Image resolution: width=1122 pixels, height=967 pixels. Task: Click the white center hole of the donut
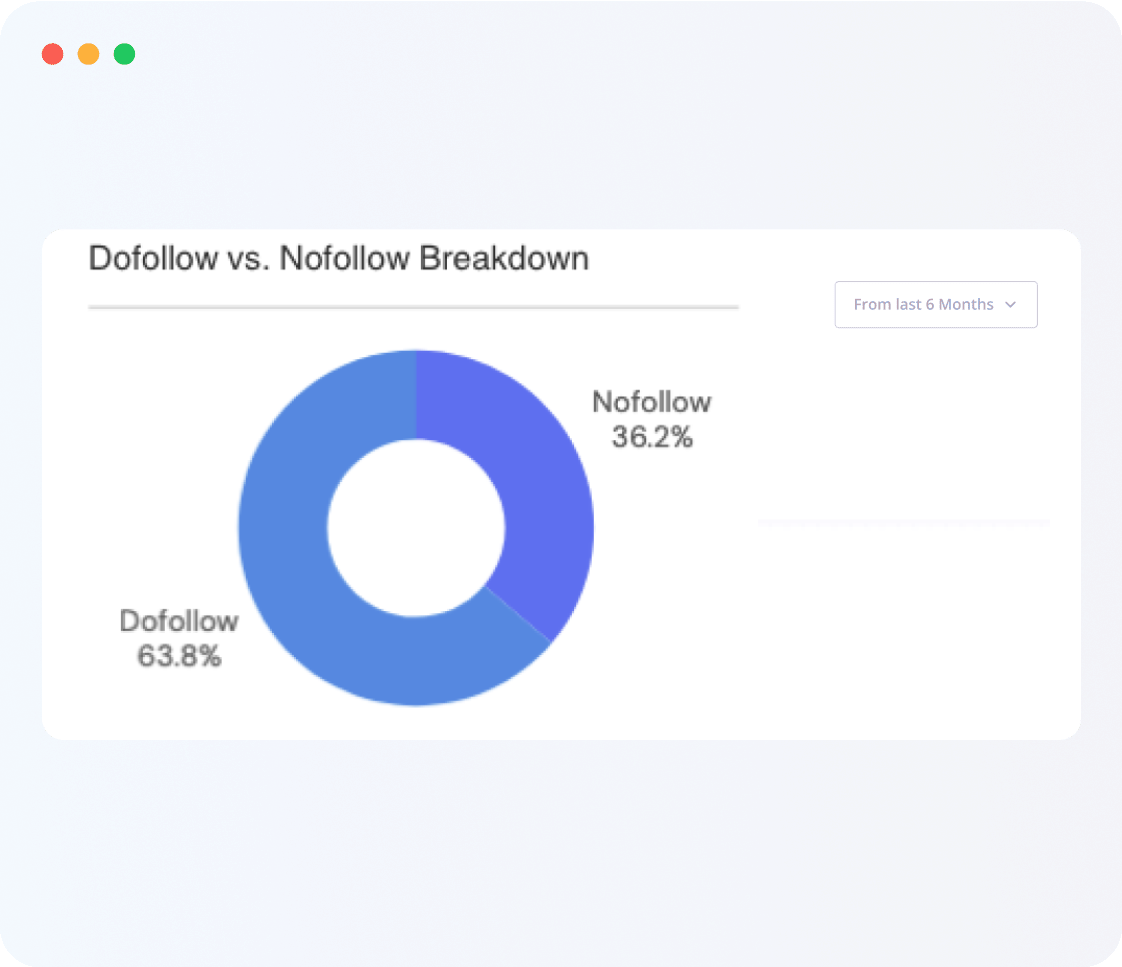pos(416,527)
